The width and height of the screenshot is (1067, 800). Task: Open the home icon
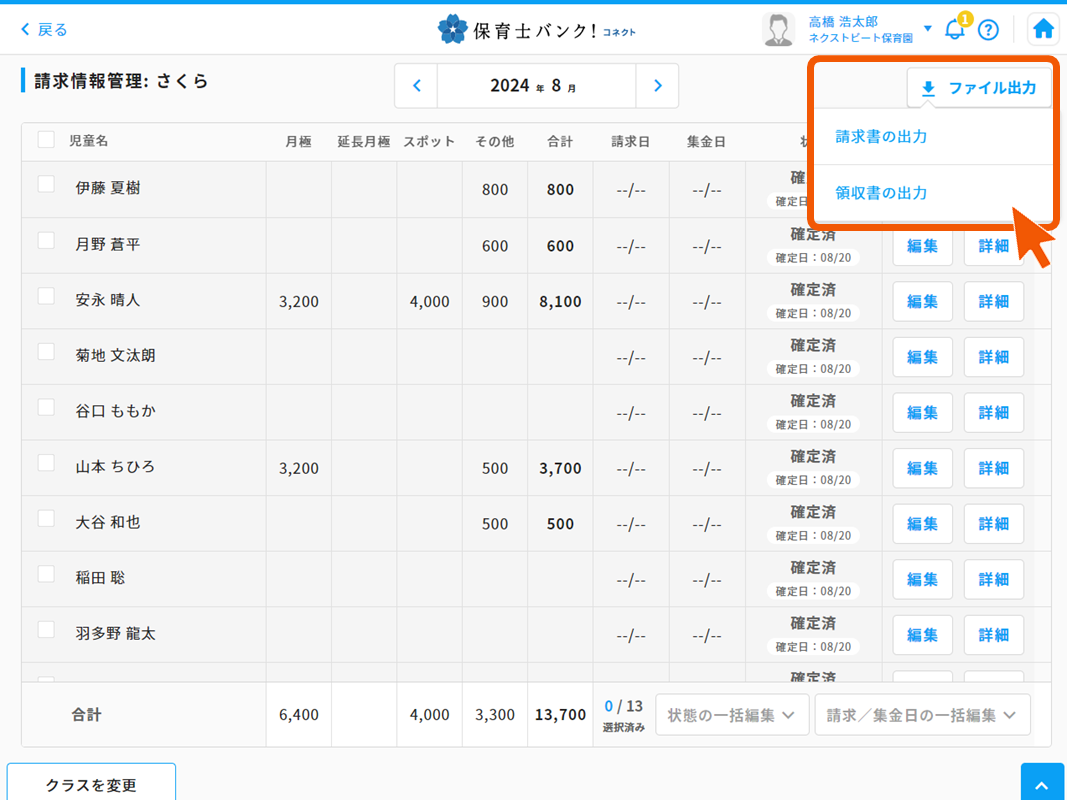pyautogui.click(x=1043, y=29)
